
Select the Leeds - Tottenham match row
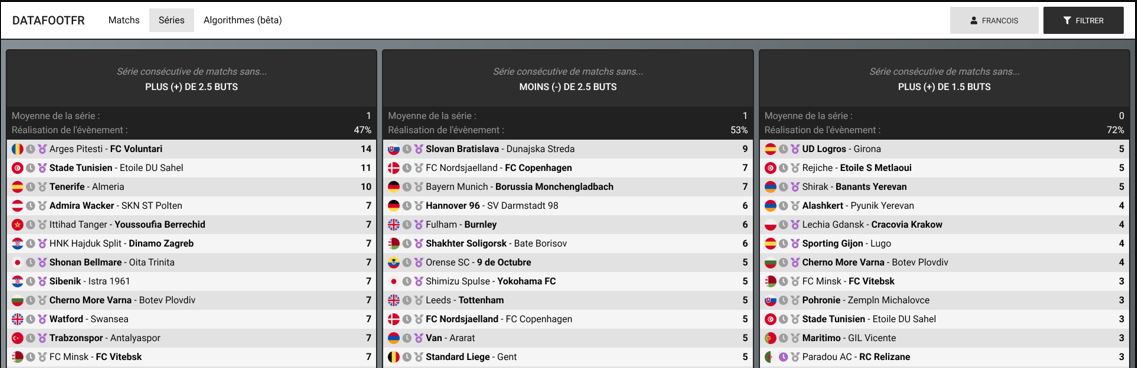tap(568, 300)
